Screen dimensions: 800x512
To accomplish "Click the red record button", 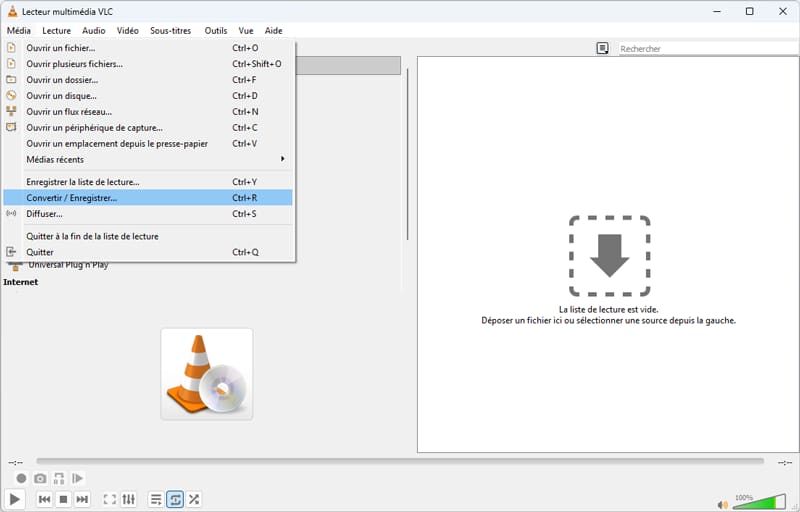I will pos(21,479).
